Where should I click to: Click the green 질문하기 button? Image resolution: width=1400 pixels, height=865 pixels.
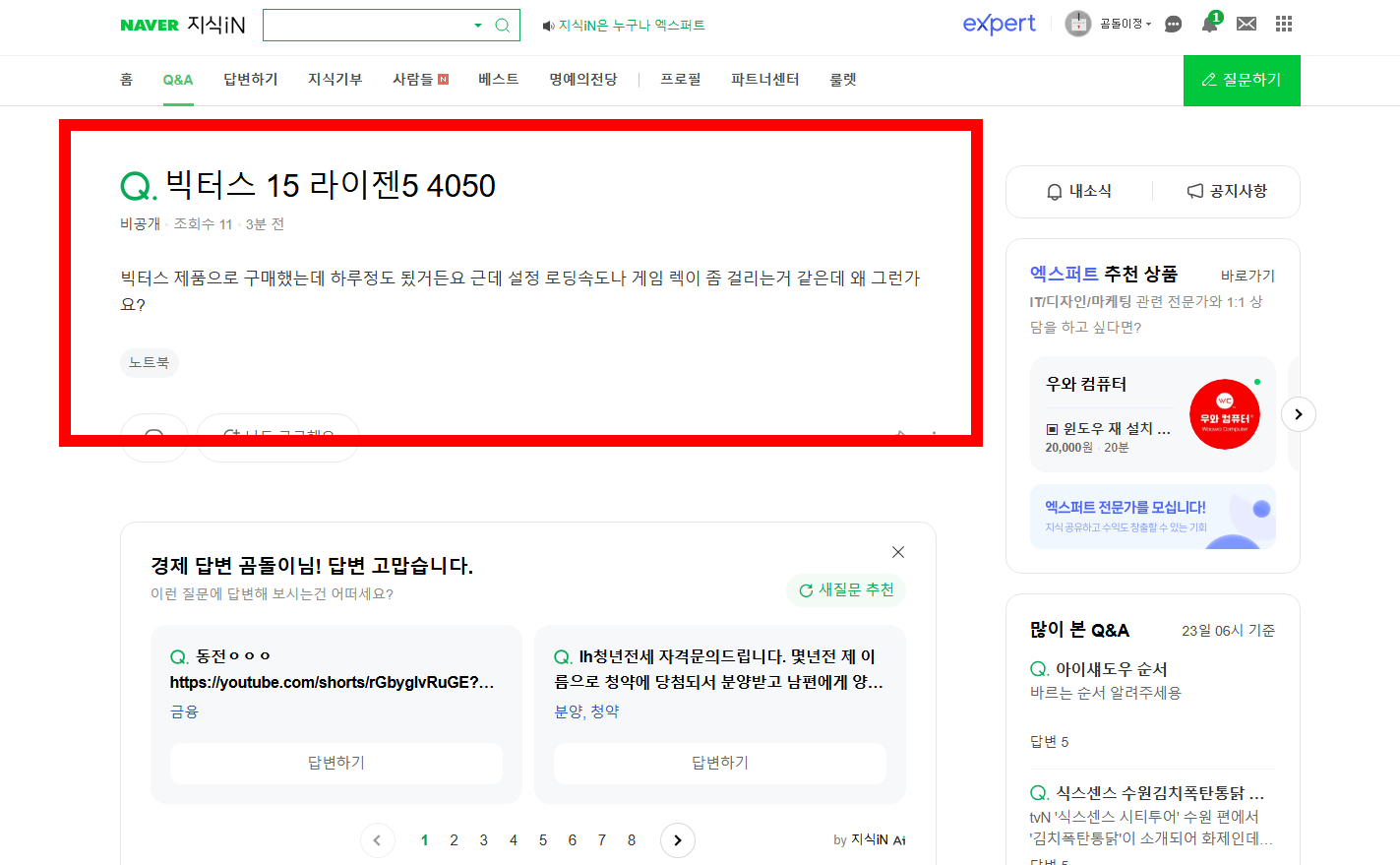(x=1242, y=81)
